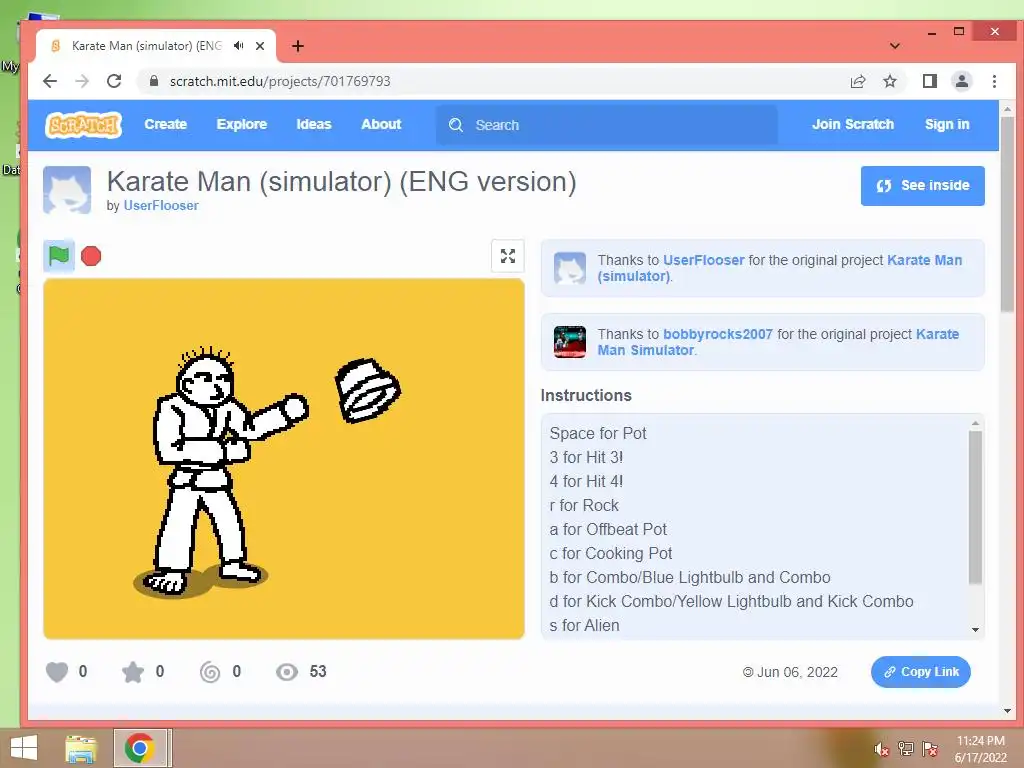Click the views eye icon
Screen dimensions: 1024x768
pyautogui.click(x=287, y=671)
